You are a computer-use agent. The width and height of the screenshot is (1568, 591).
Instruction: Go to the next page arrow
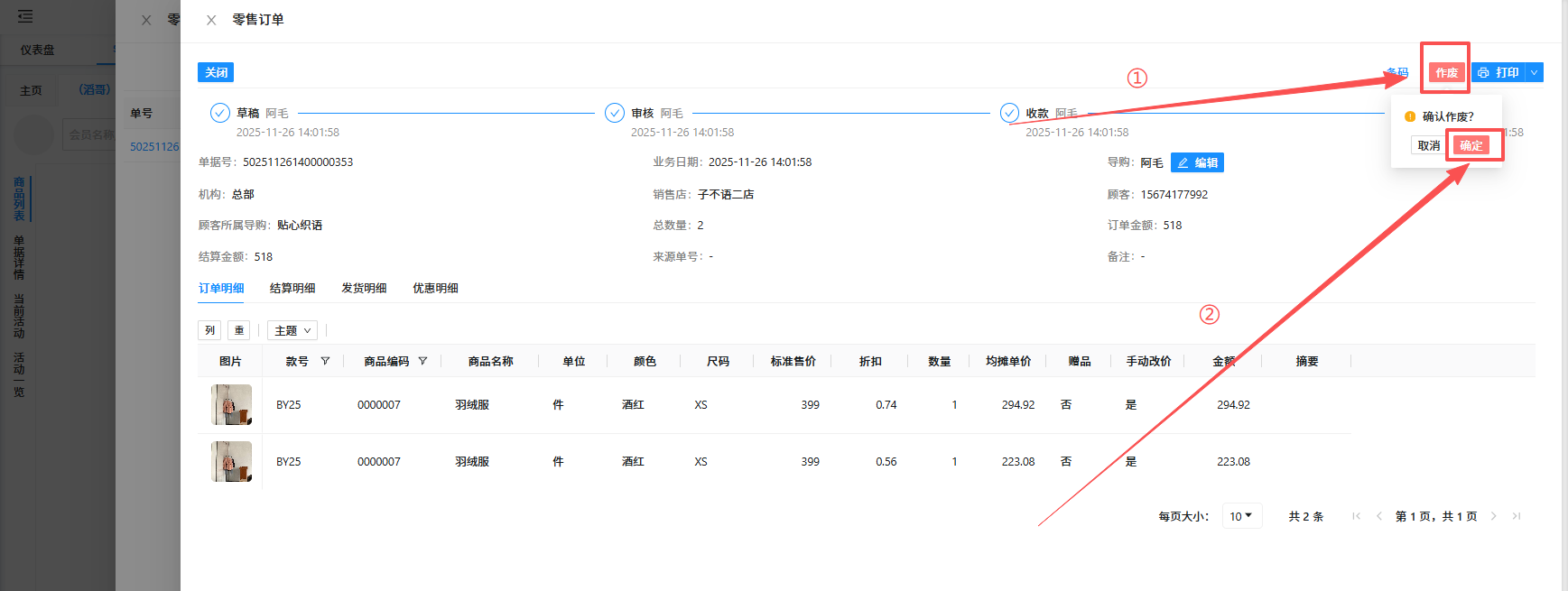click(1494, 516)
